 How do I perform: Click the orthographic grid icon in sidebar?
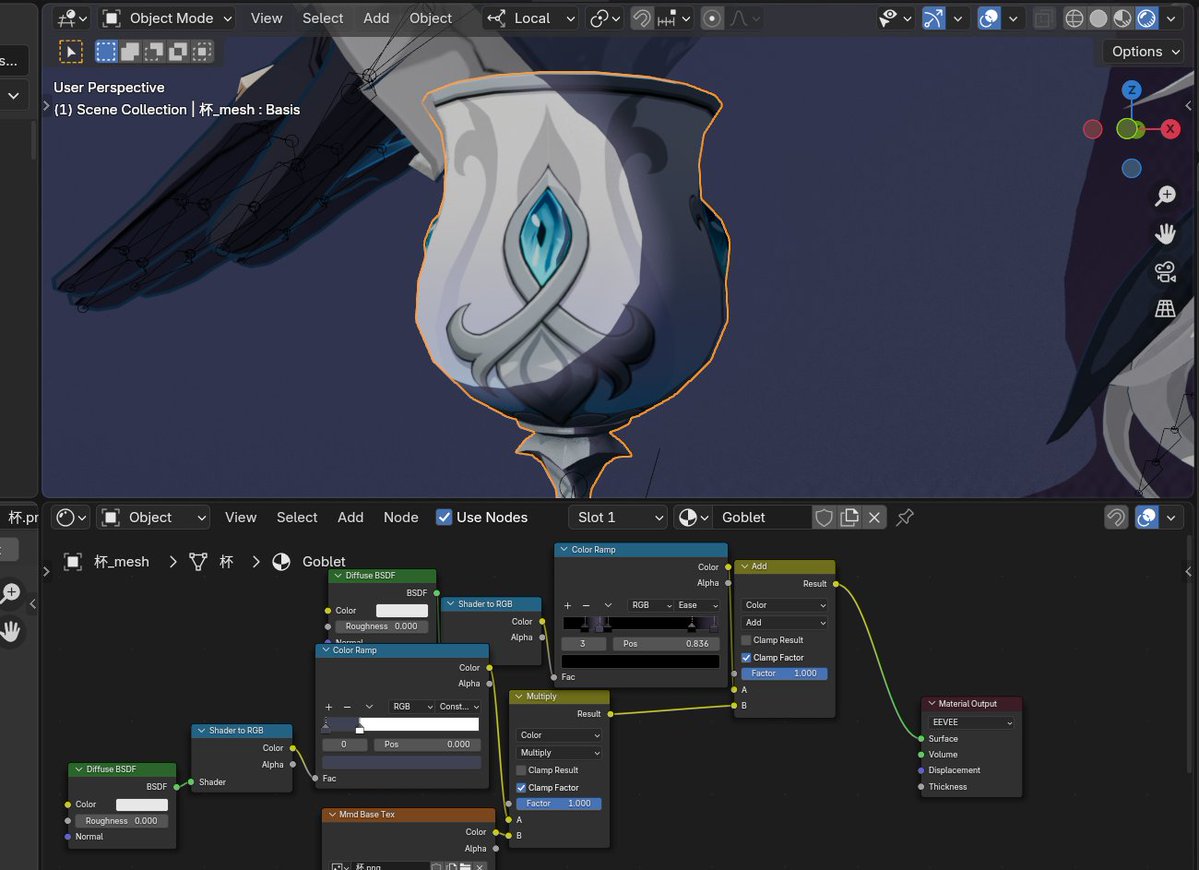coord(1165,308)
